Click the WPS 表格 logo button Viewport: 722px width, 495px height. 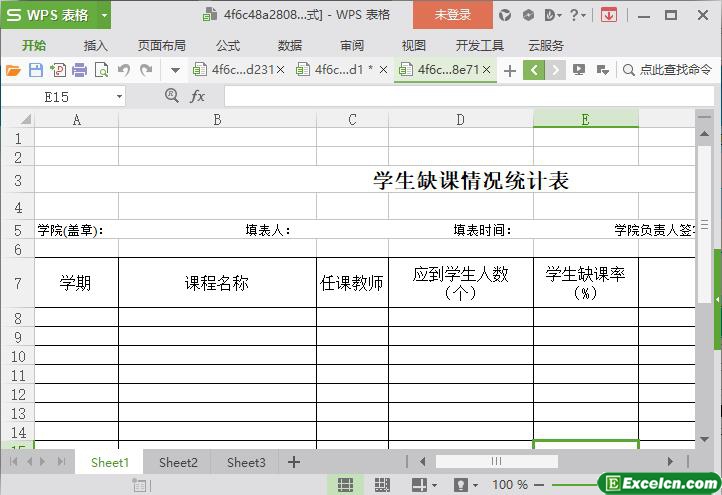pos(48,15)
